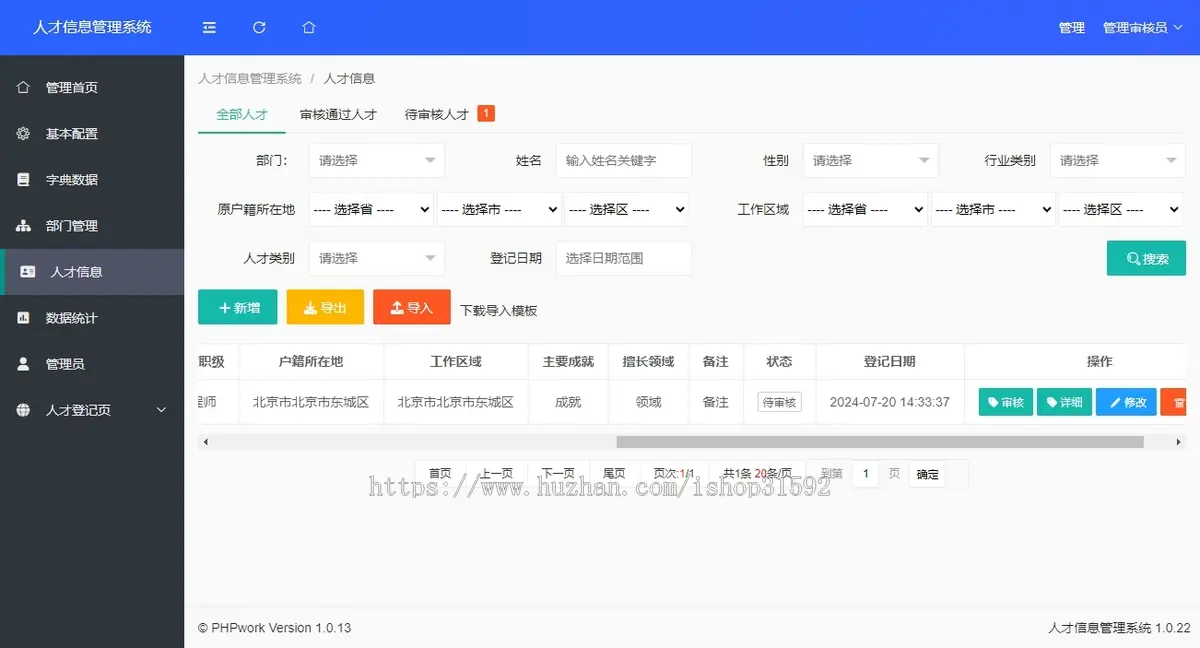
Task: Click the 登记日期 date range field
Action: click(x=623, y=258)
